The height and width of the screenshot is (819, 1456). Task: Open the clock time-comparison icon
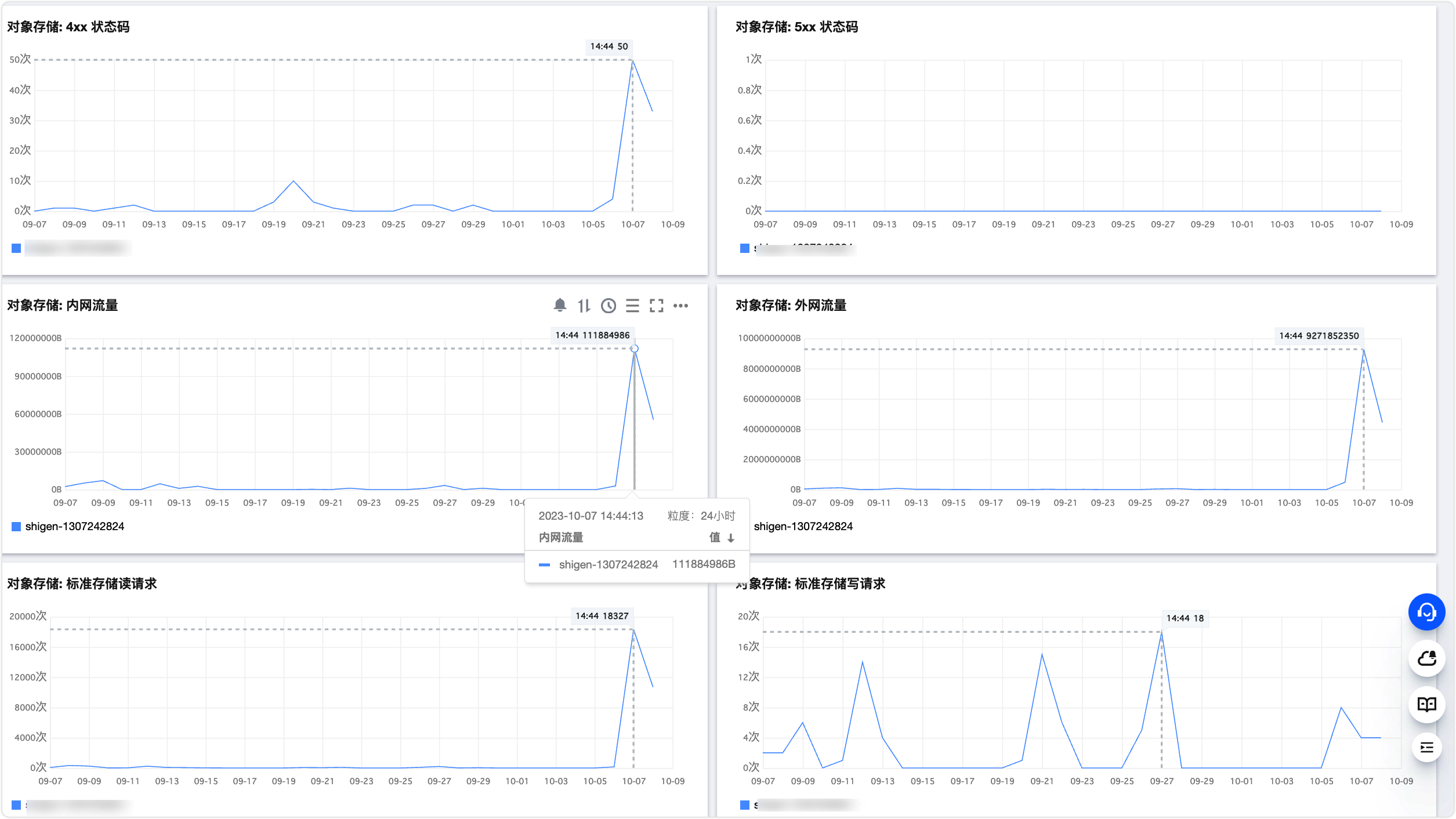tap(608, 306)
